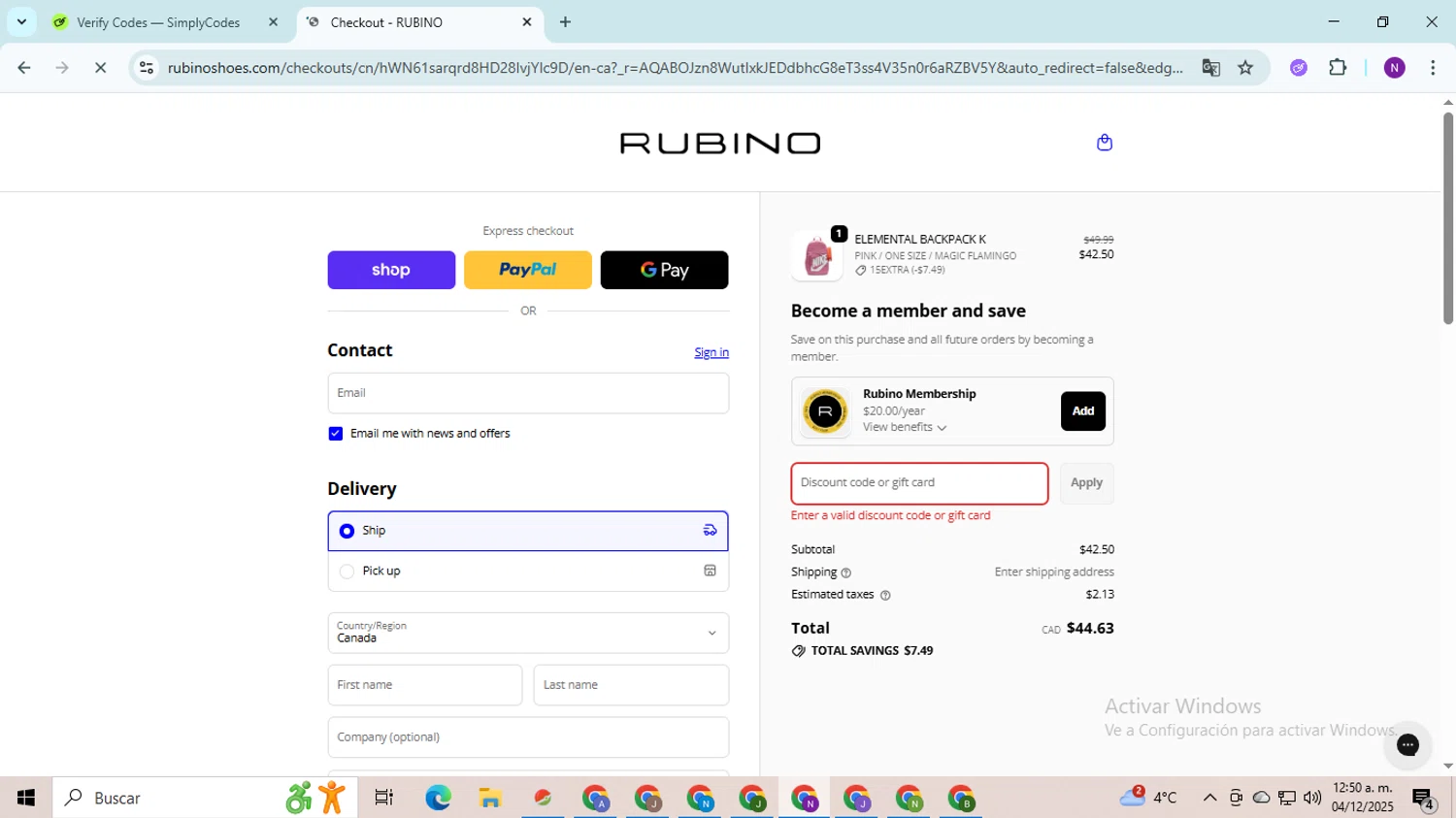Click the taskbar clock showing 12:50 a. m.
This screenshot has height=818, width=1456.
[1363, 798]
